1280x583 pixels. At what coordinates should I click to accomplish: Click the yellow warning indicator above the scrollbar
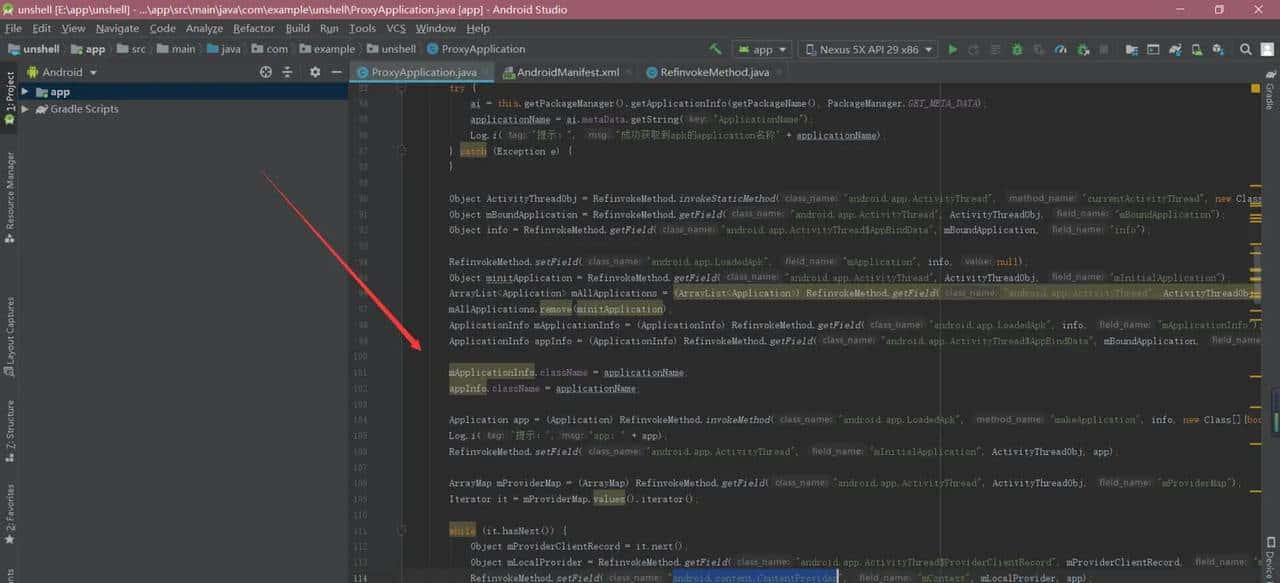click(x=1255, y=89)
